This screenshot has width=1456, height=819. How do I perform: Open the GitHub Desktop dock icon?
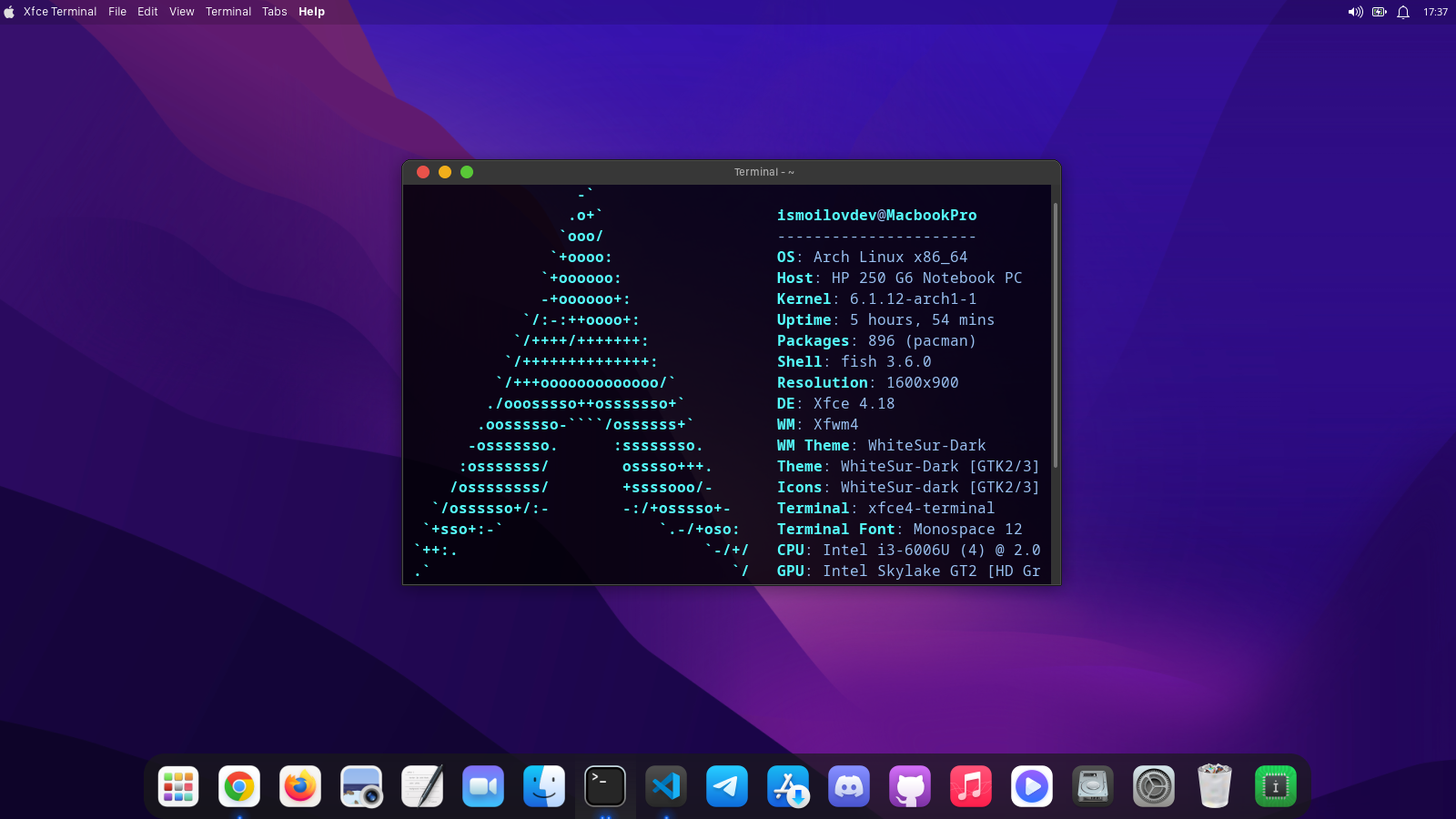(x=910, y=786)
